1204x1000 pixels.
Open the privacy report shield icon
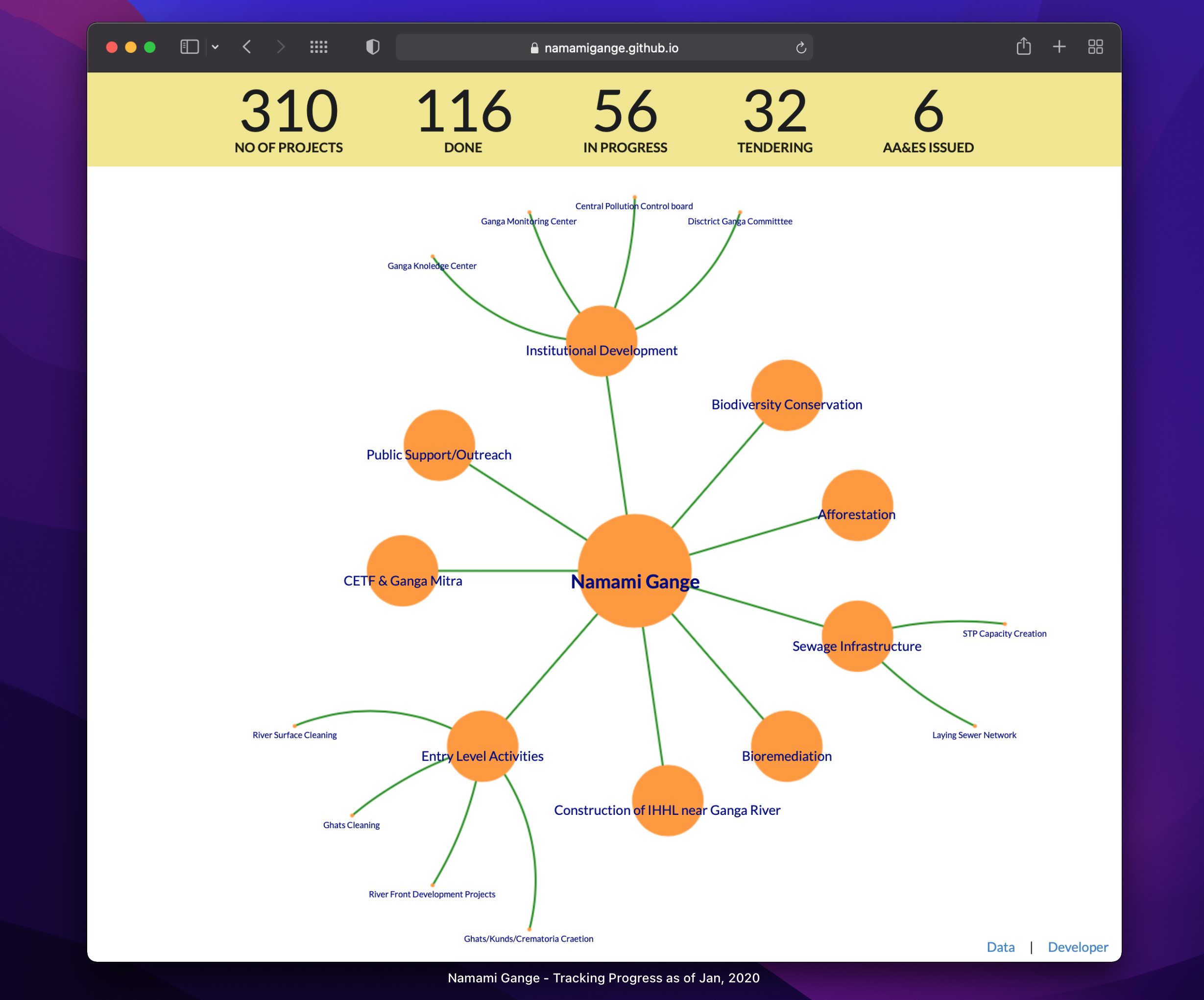pos(373,47)
